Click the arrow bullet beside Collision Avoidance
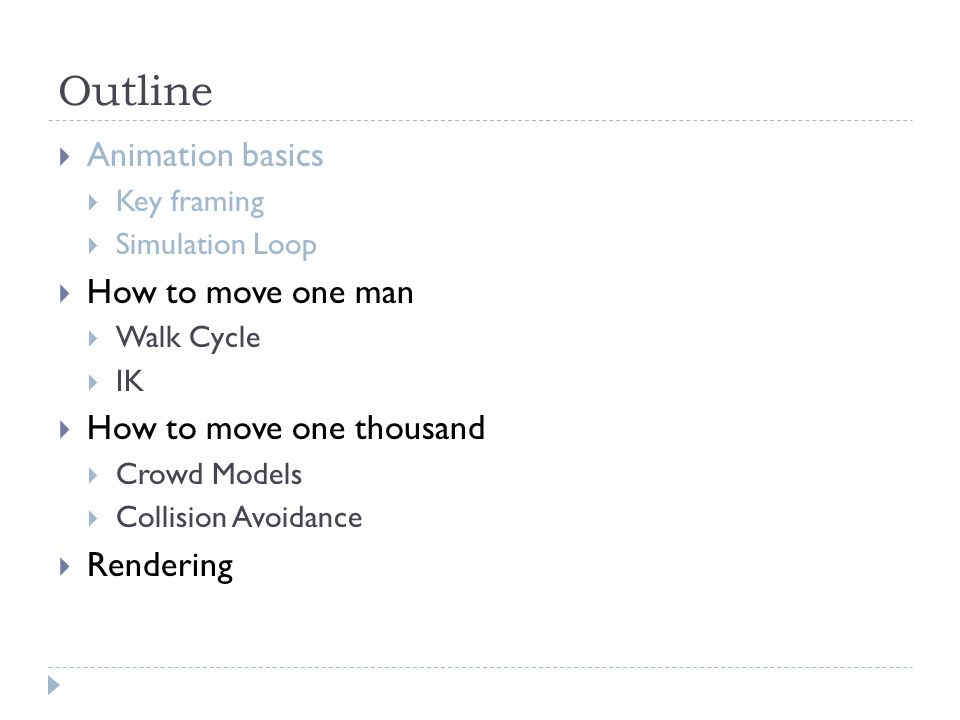Viewport: 960px width, 720px height. (93, 519)
